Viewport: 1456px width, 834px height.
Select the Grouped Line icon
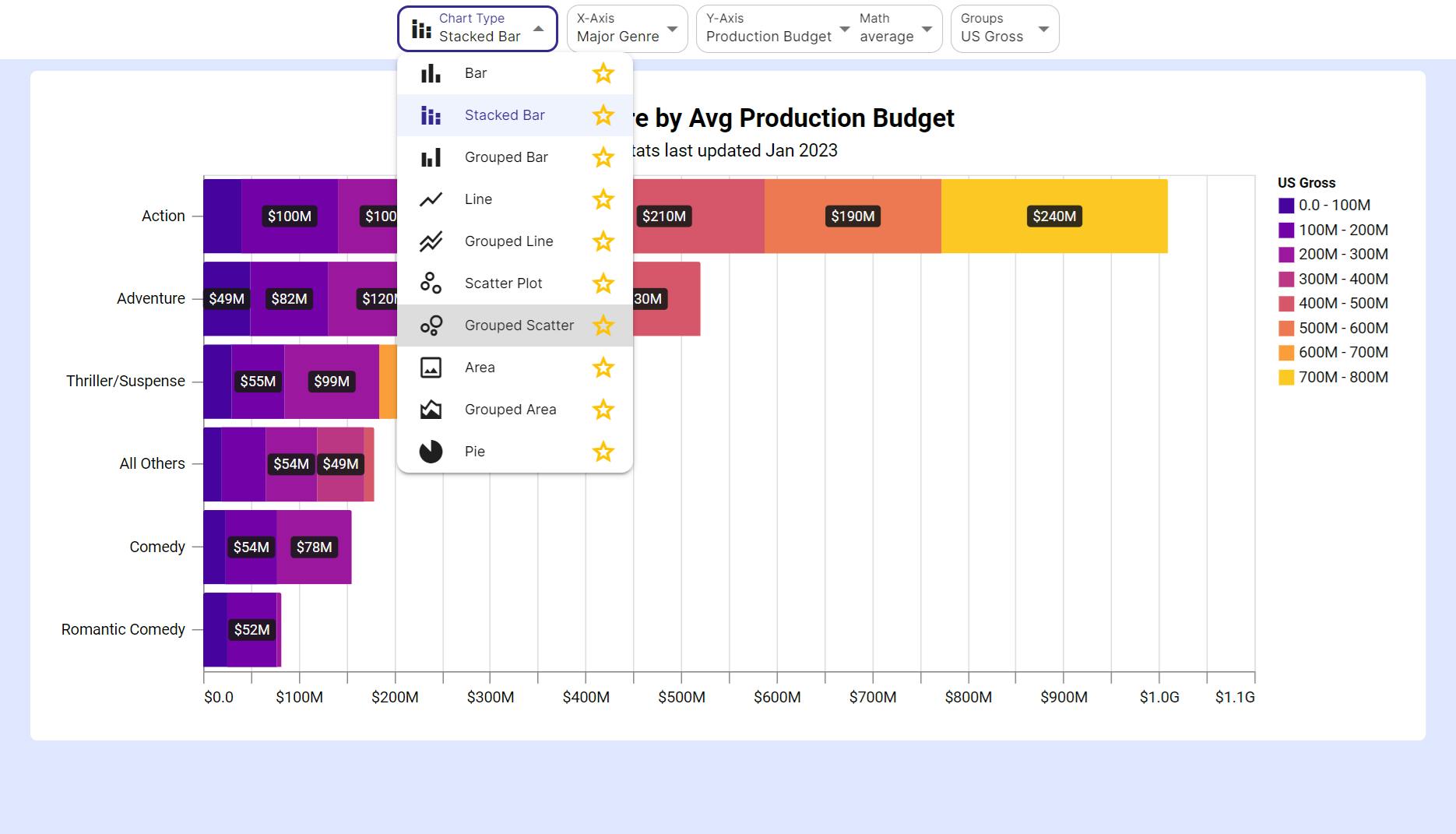[431, 241]
